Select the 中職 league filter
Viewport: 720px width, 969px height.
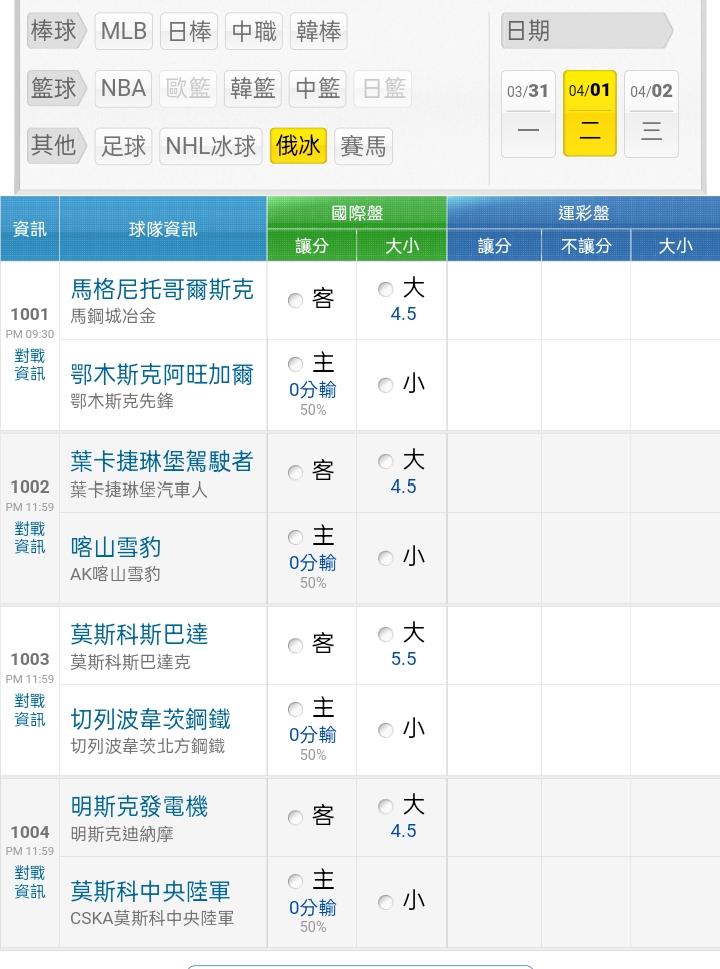coord(254,31)
